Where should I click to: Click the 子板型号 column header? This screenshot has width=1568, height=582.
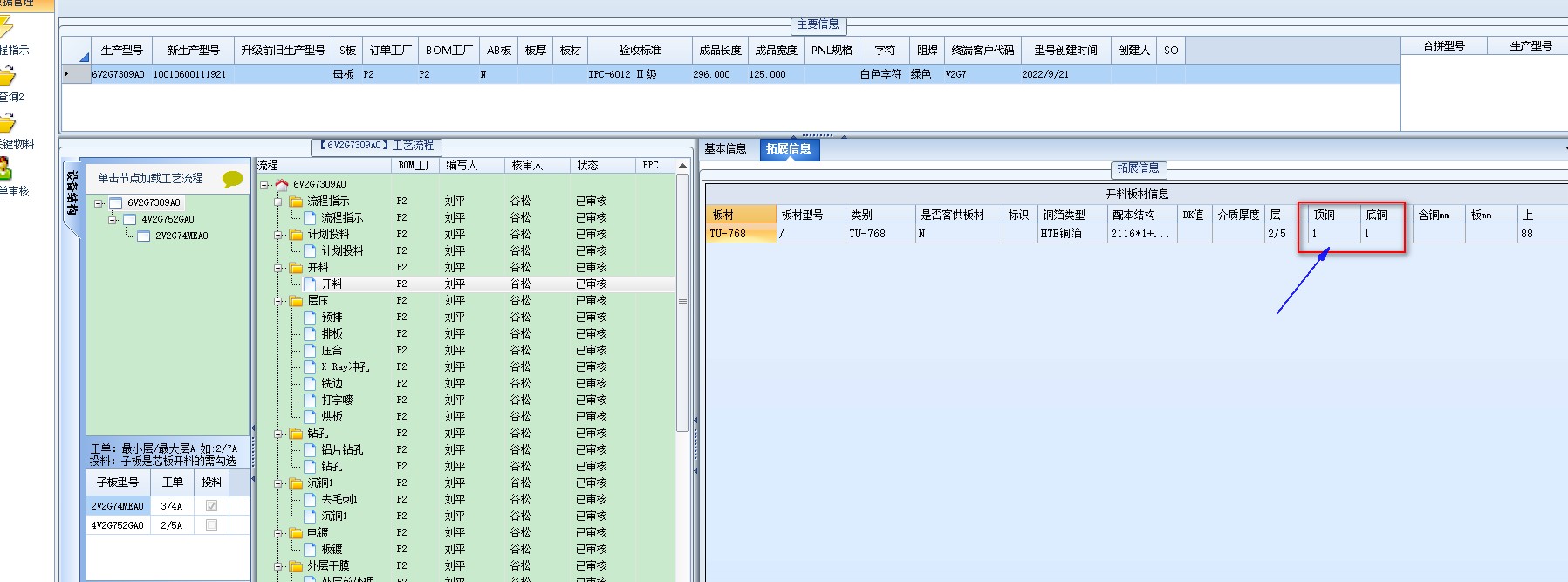[x=118, y=482]
